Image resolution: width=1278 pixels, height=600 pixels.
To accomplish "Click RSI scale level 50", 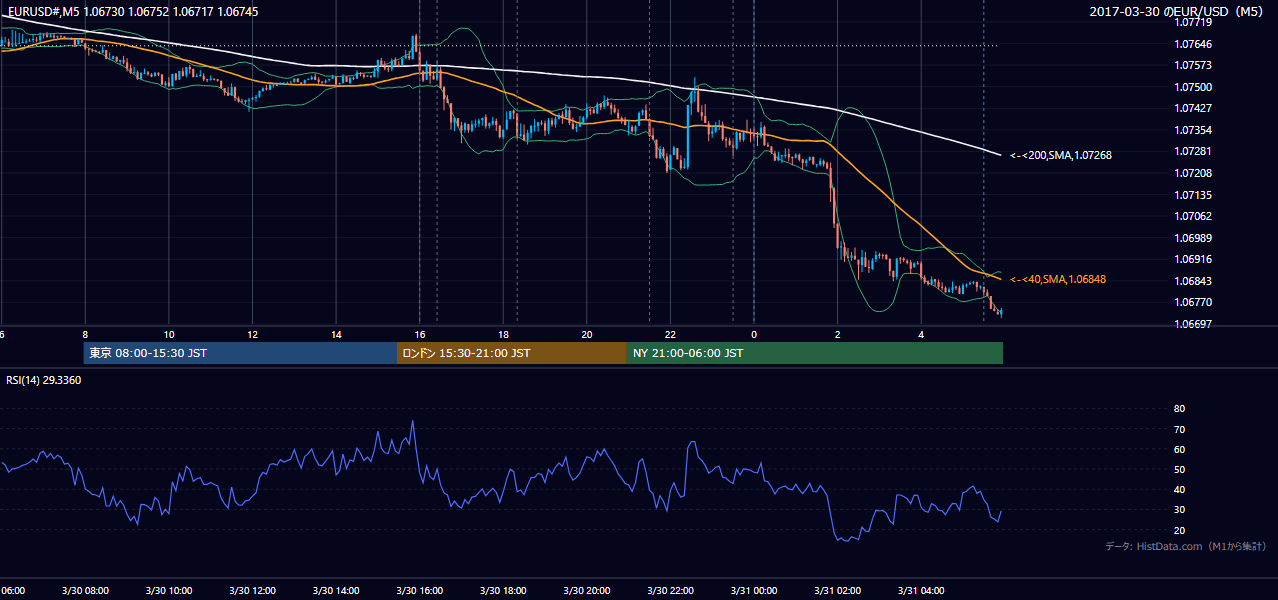I will click(1180, 469).
